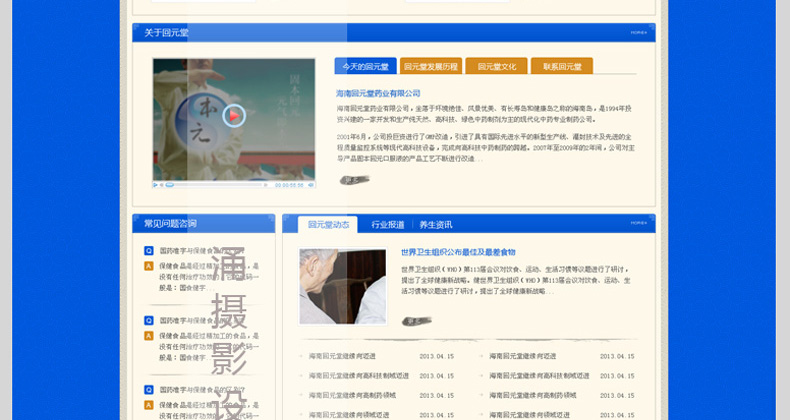Go to the 联系回元堂 tab
The height and width of the screenshot is (420, 790).
tap(562, 67)
